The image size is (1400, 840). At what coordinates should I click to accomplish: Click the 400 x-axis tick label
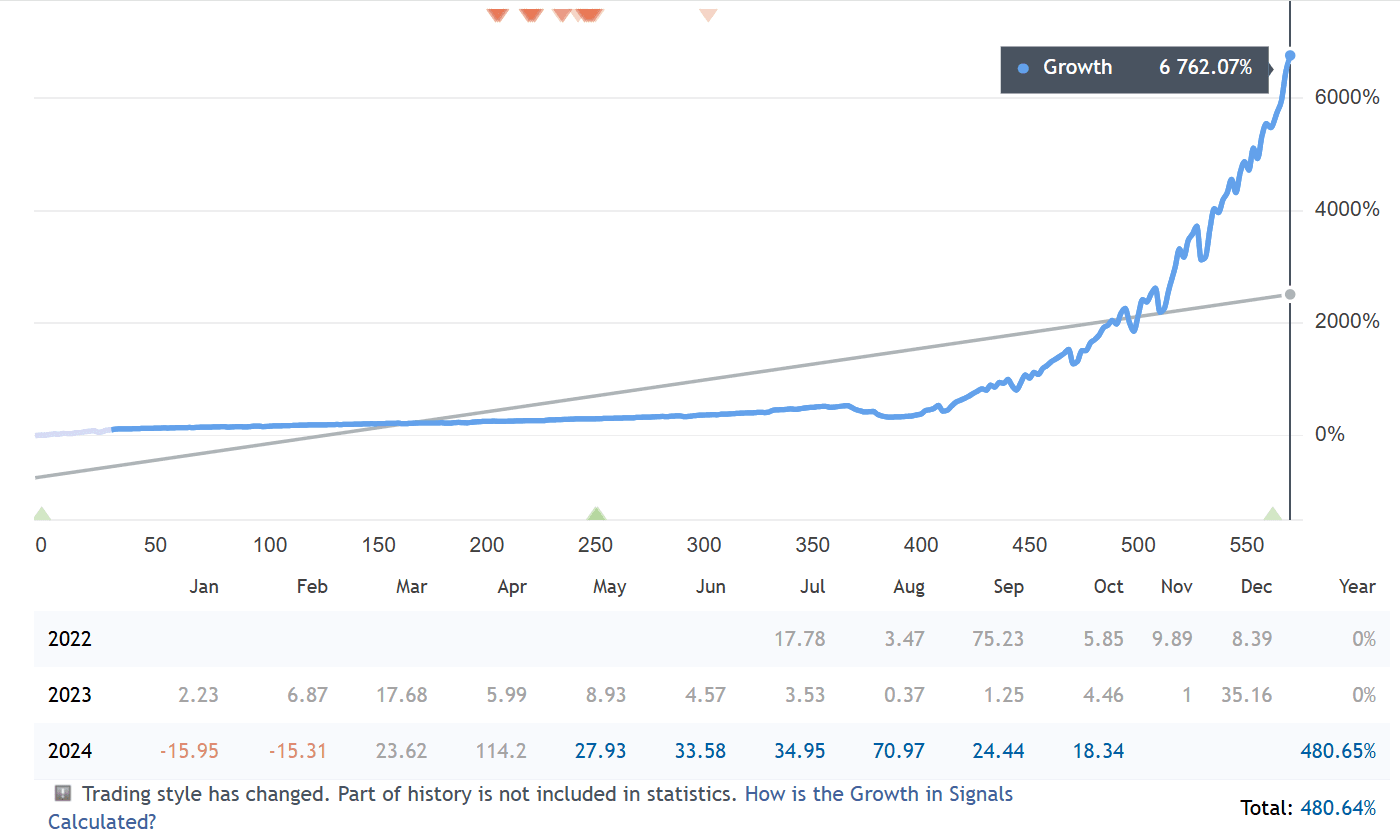click(921, 545)
